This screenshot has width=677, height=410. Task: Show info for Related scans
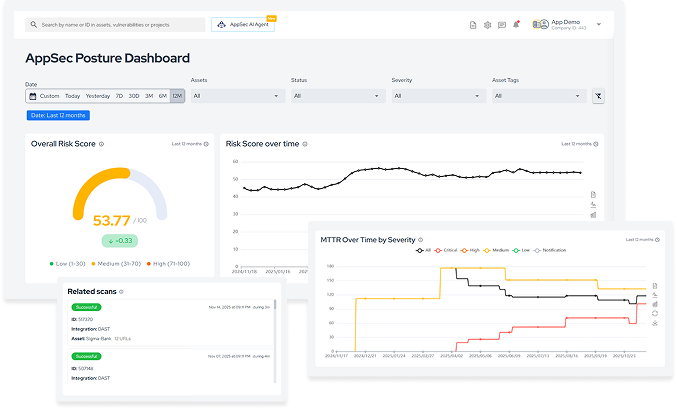coord(121,292)
